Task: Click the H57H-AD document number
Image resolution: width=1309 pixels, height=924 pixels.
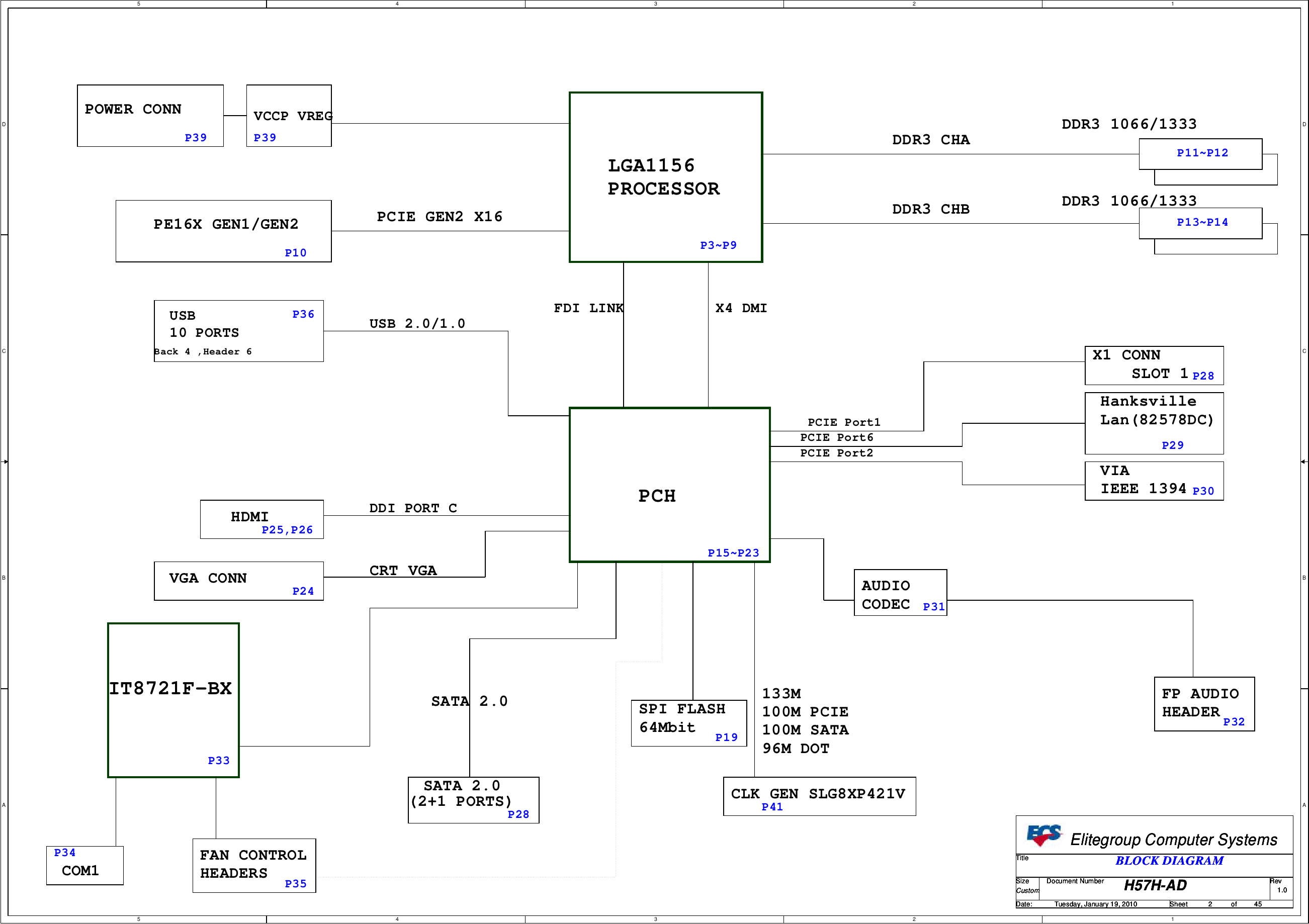Action: pos(1155,885)
